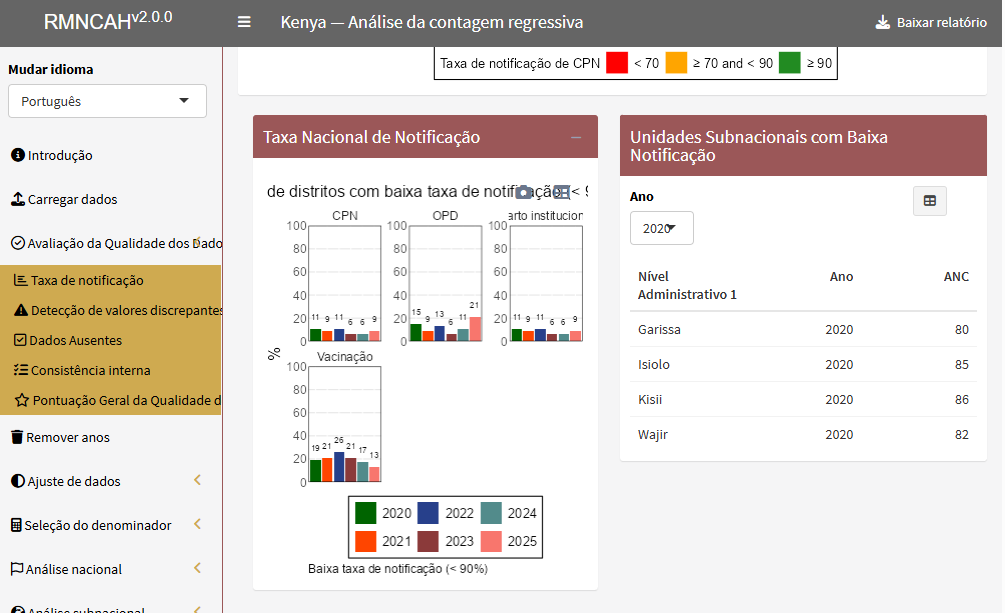Click CPN chart panel
1005x613 pixels.
[345, 283]
